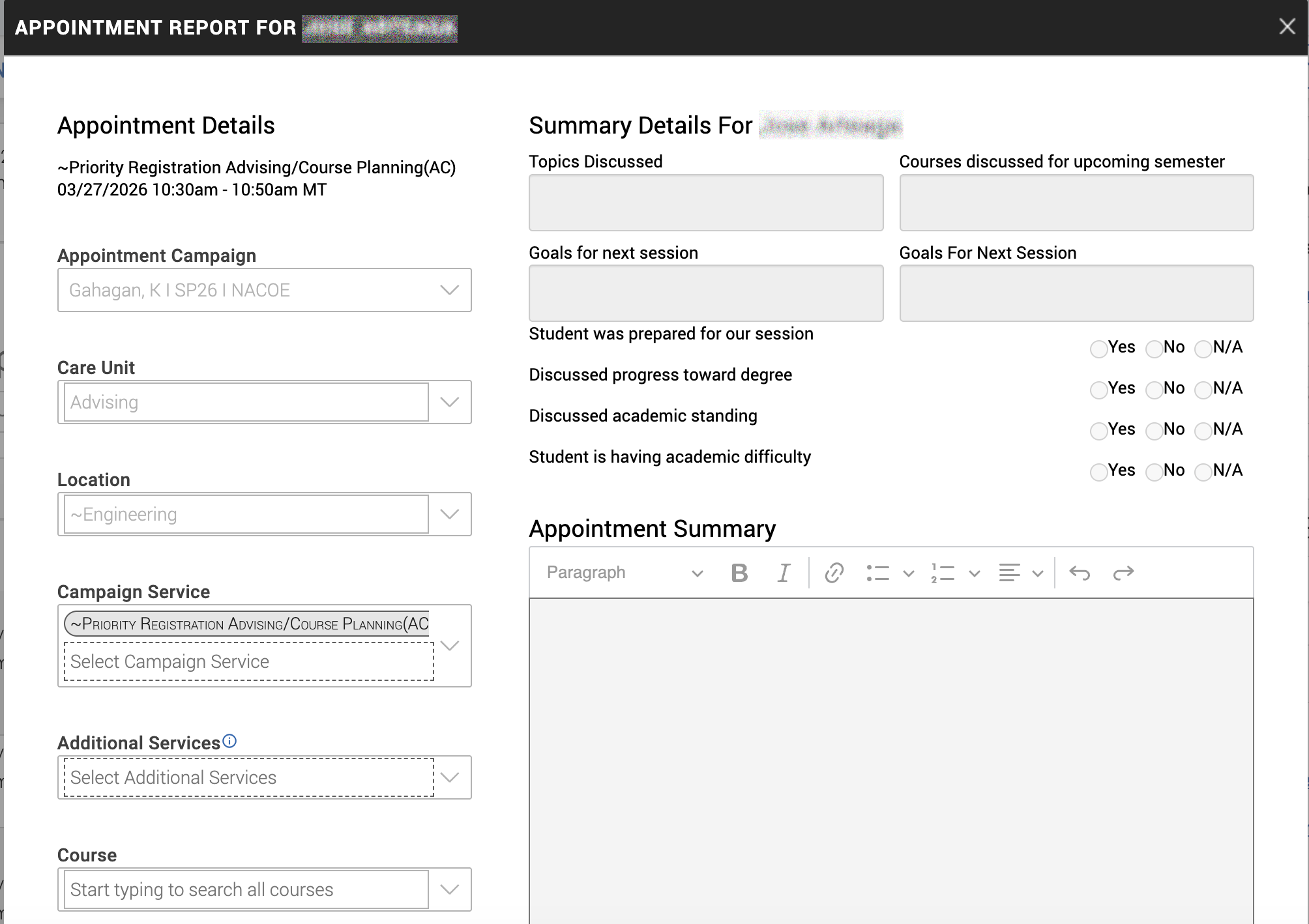Apply bulleted list in summary editor

pos(877,573)
